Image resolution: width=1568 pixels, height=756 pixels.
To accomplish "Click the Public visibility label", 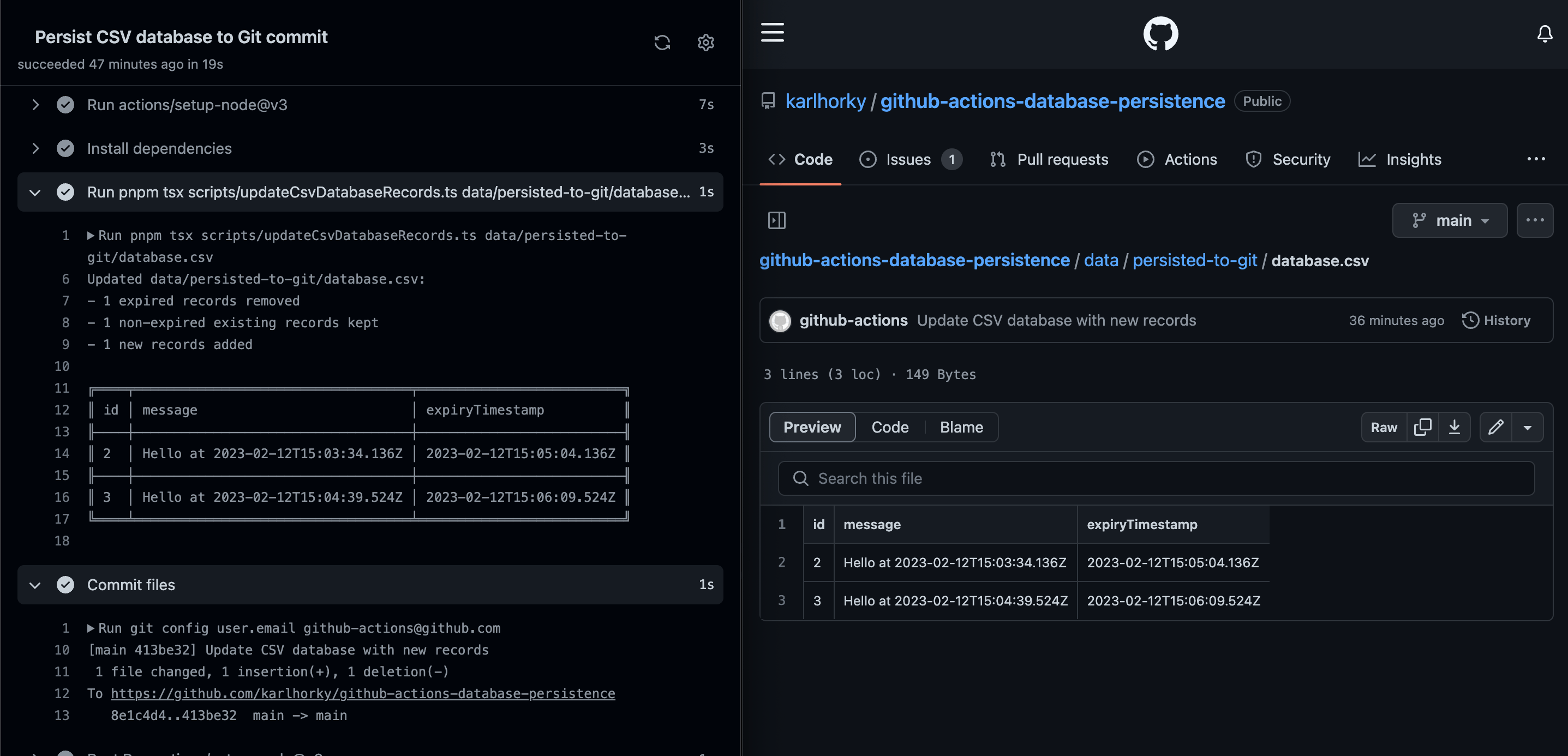I will click(1262, 101).
